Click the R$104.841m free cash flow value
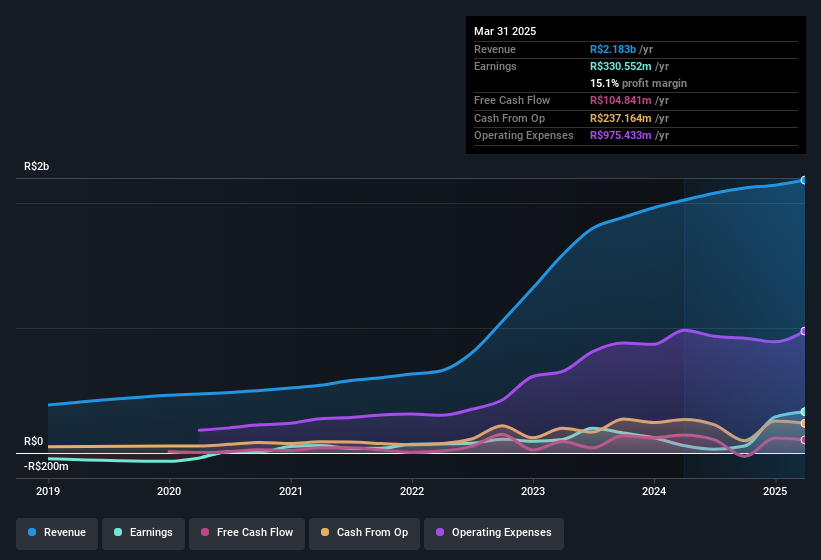 (620, 100)
